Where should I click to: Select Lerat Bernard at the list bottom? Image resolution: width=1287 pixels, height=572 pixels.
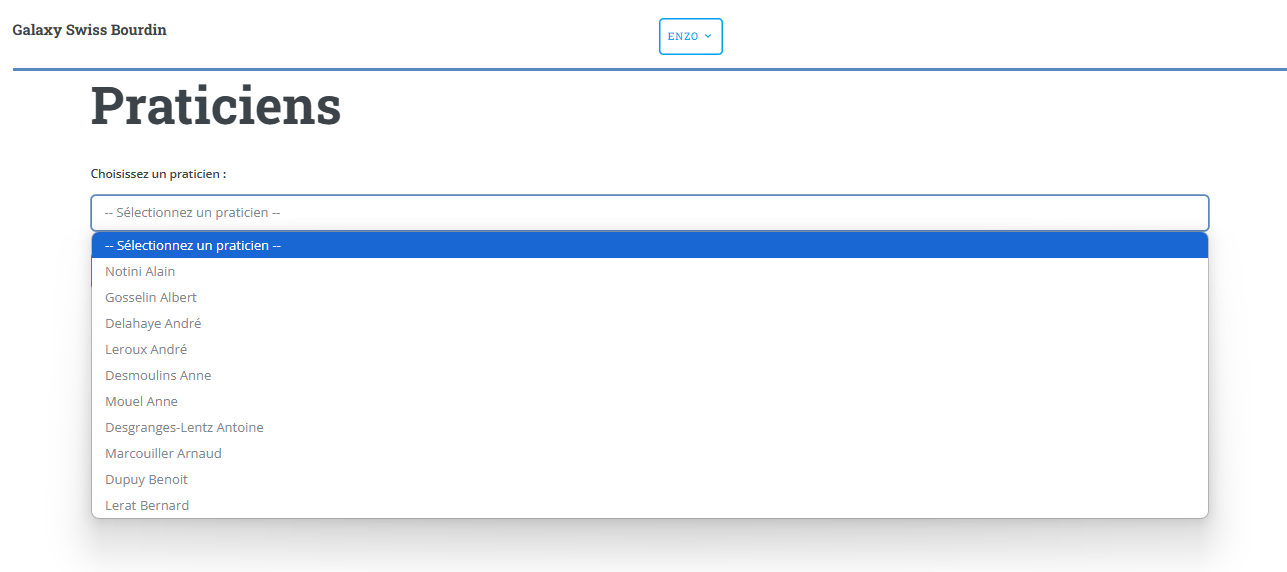tap(147, 505)
